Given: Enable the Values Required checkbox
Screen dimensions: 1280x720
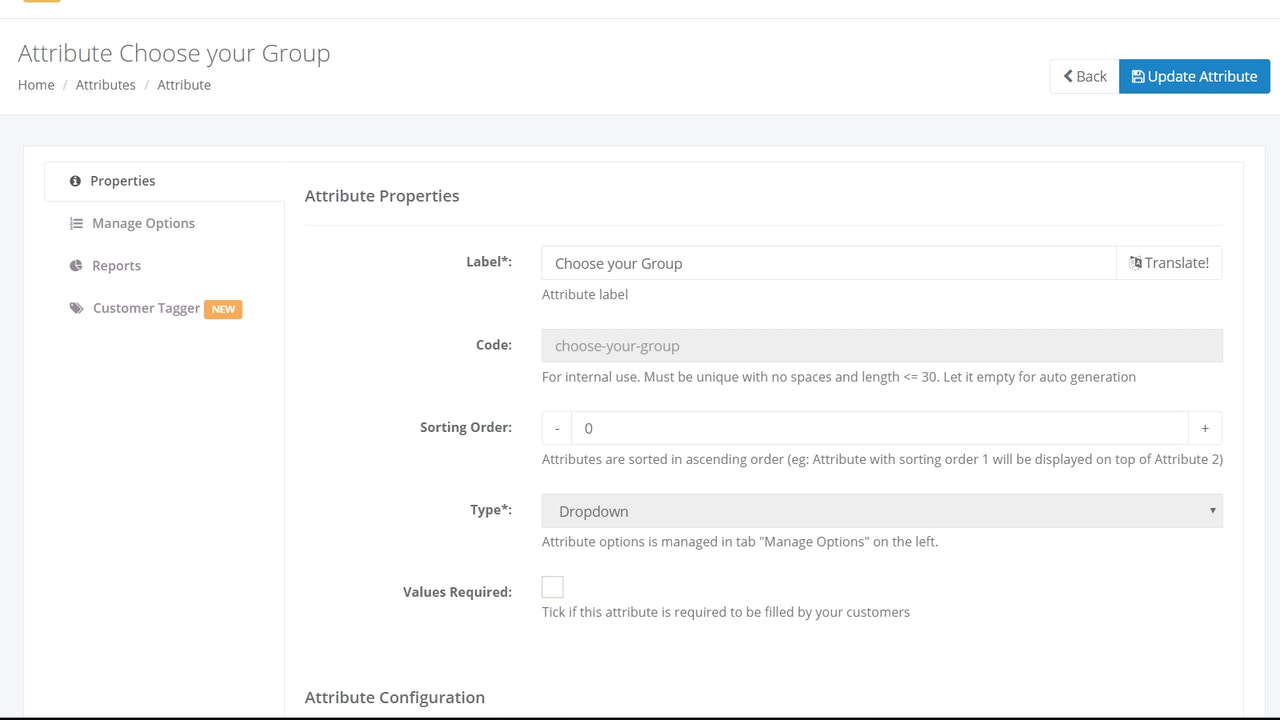Looking at the screenshot, I should (552, 587).
